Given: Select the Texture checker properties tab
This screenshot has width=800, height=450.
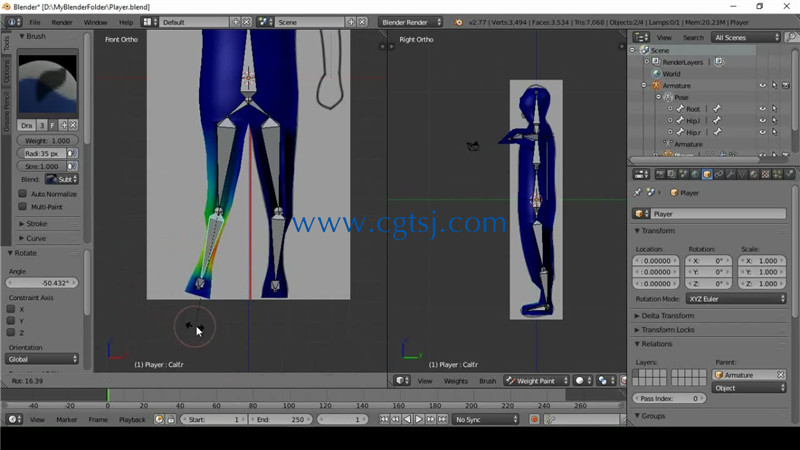Looking at the screenshot, I should click(x=765, y=174).
